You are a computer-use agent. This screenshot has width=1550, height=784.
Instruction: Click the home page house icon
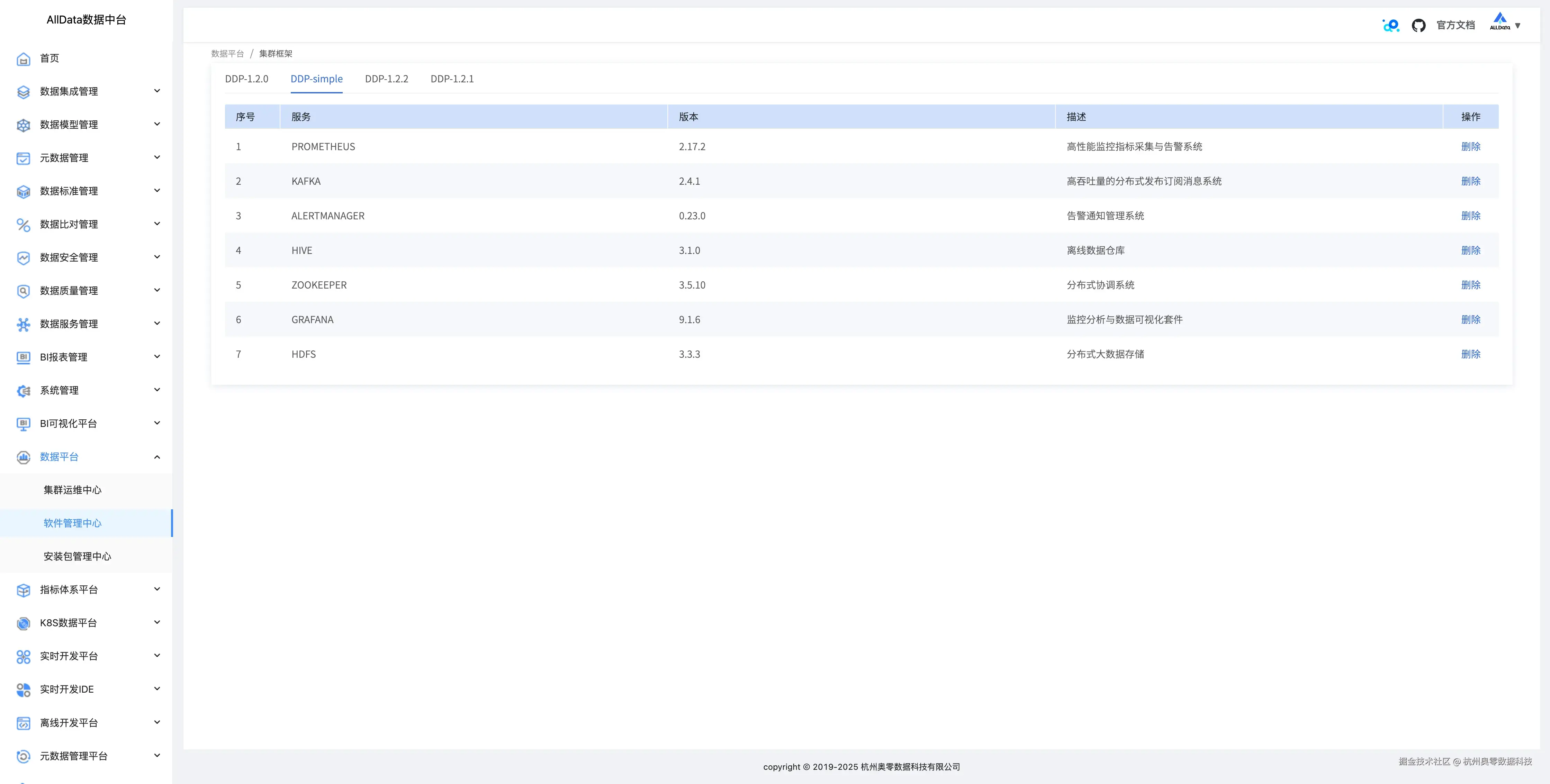tap(24, 59)
